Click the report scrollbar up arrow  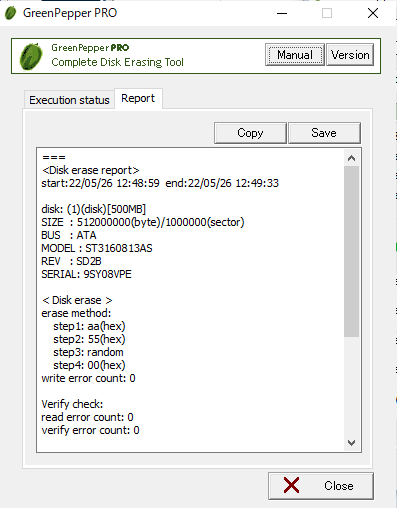point(351,158)
